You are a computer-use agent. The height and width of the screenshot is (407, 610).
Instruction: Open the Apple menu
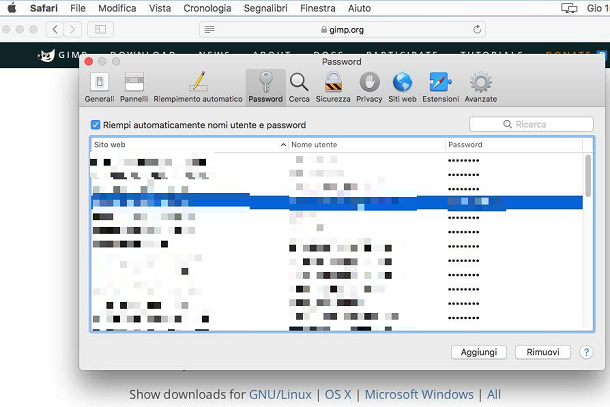pyautogui.click(x=12, y=8)
